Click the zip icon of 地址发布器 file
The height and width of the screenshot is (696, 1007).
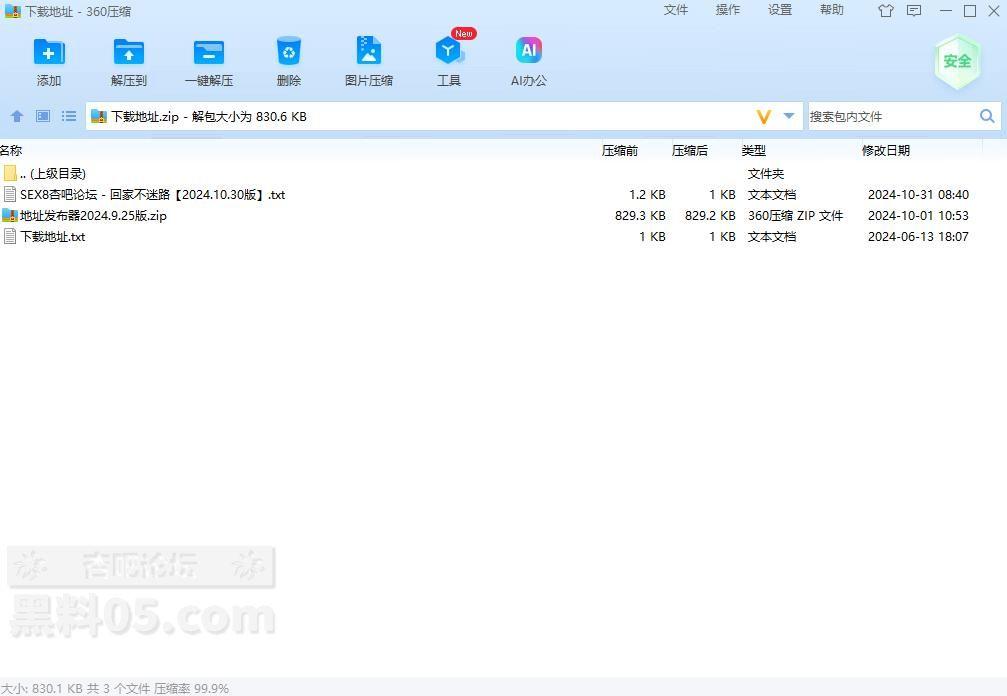click(10, 215)
